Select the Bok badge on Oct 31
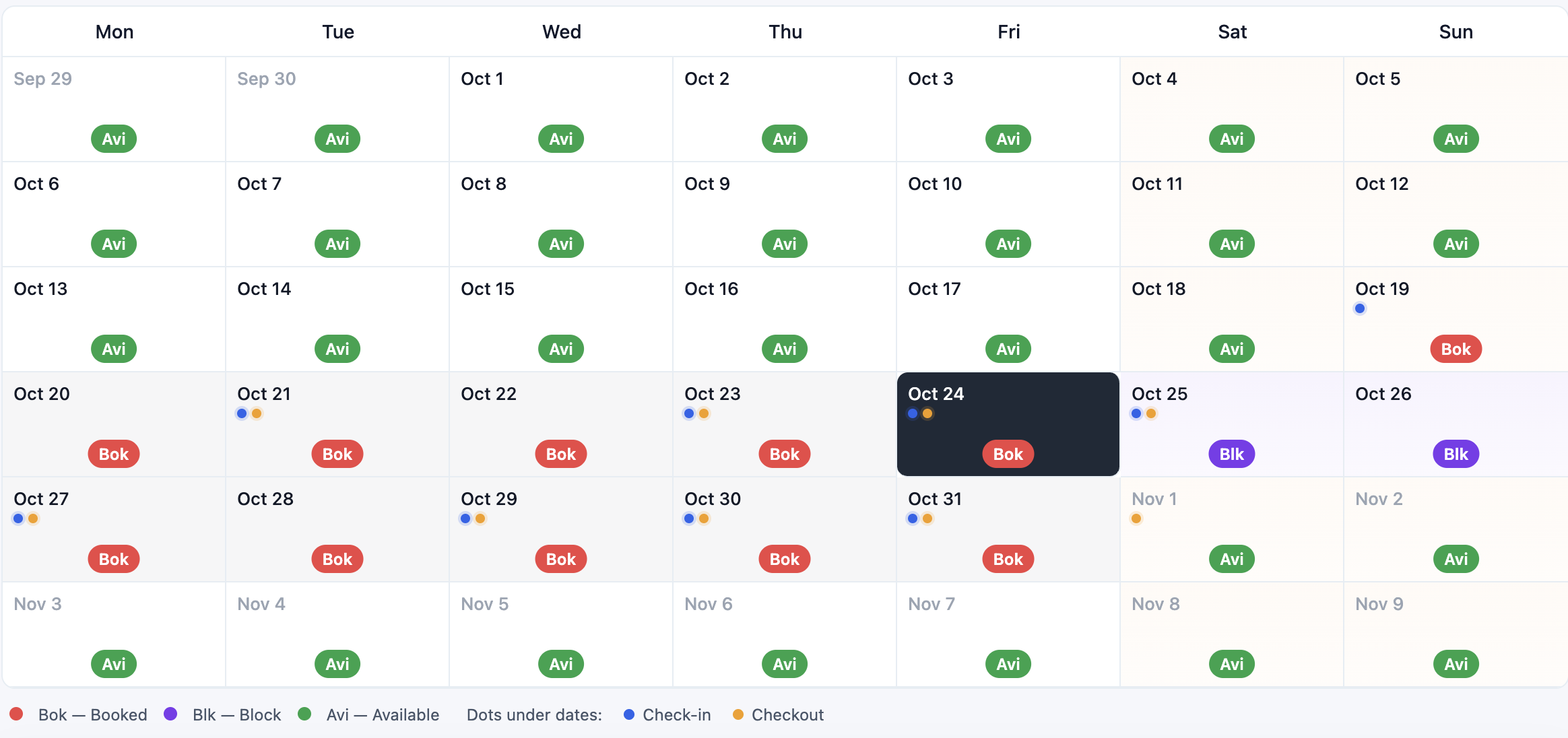Image resolution: width=1568 pixels, height=738 pixels. point(1007,559)
